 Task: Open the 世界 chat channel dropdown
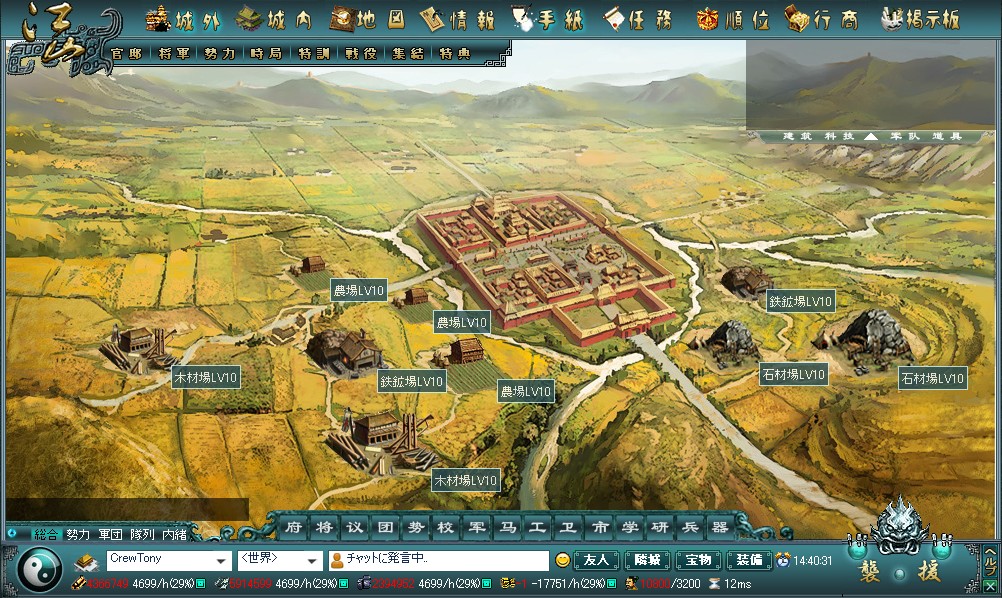(x=313, y=560)
